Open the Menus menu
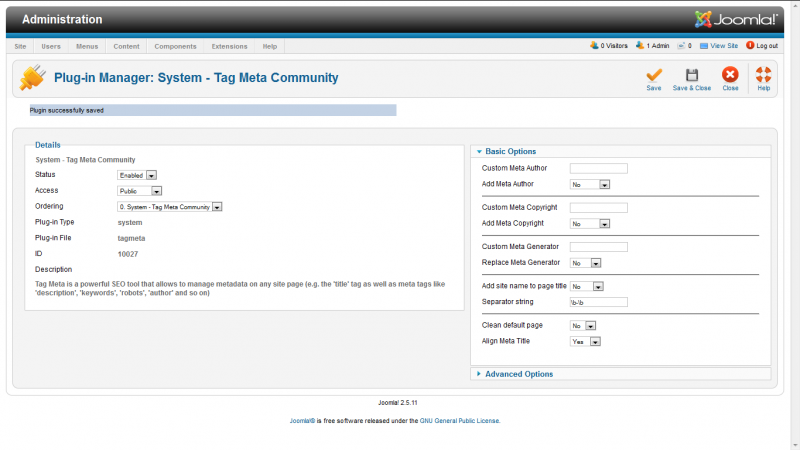Viewport: 800px width, 450px height. click(x=87, y=46)
